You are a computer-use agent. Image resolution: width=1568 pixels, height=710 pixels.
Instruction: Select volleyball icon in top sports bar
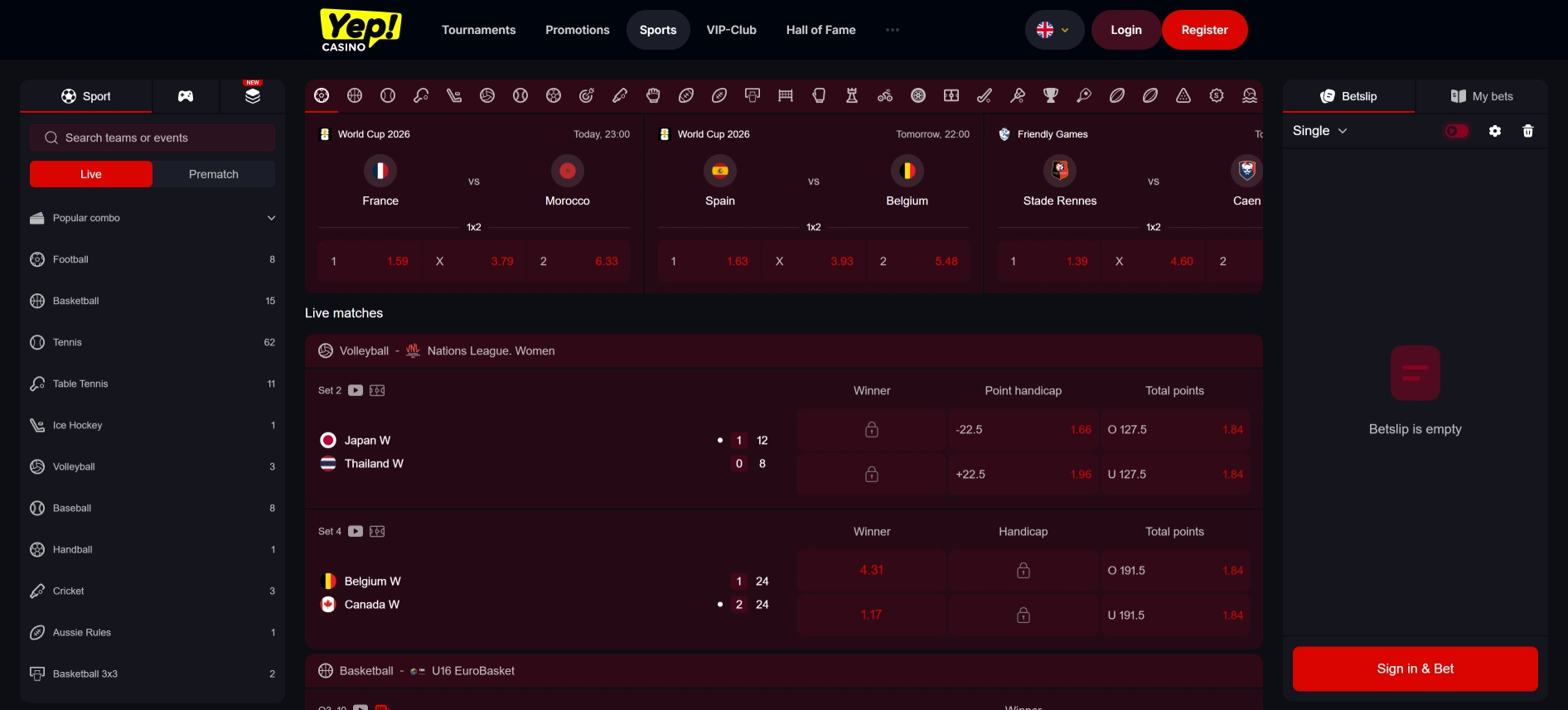point(487,95)
